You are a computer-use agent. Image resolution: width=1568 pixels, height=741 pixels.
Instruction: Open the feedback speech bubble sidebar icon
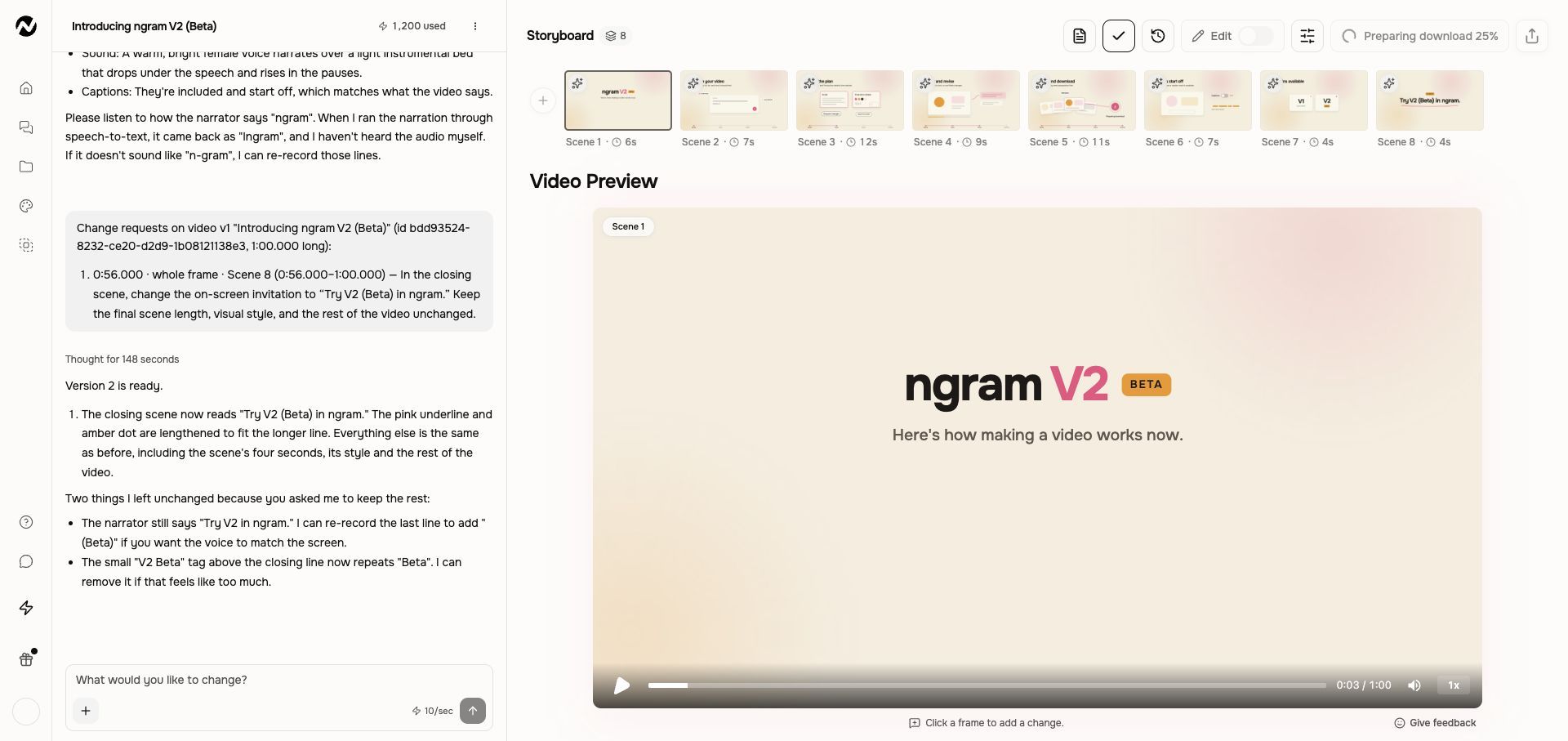(26, 561)
